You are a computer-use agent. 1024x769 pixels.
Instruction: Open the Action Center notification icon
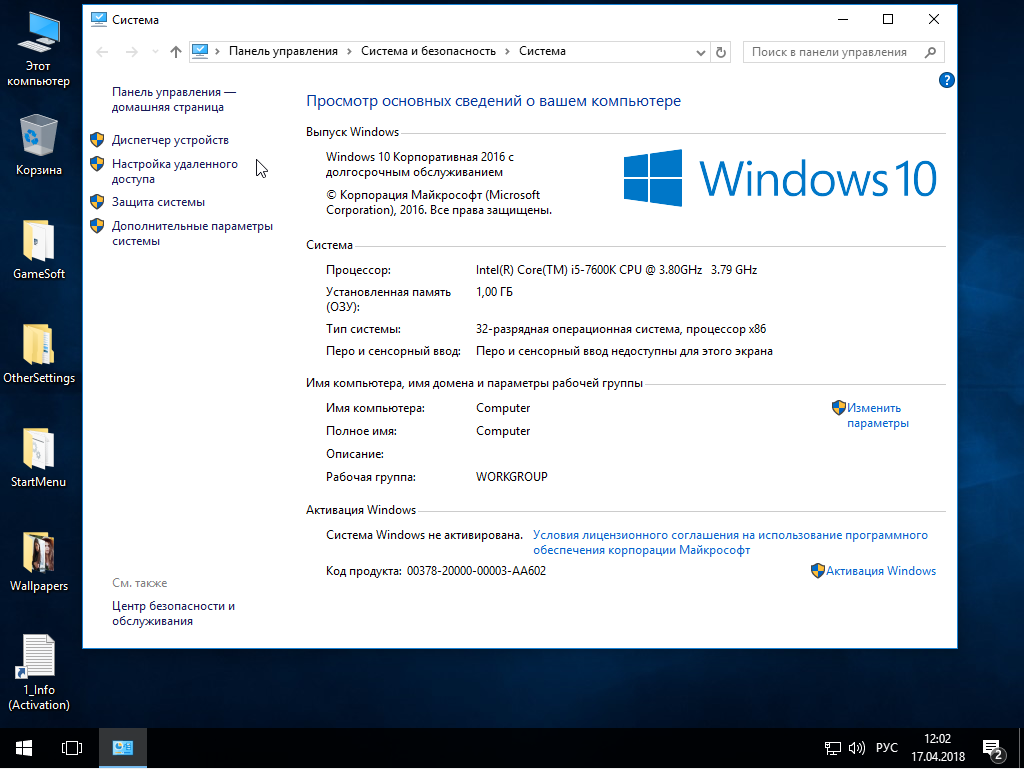coord(993,748)
